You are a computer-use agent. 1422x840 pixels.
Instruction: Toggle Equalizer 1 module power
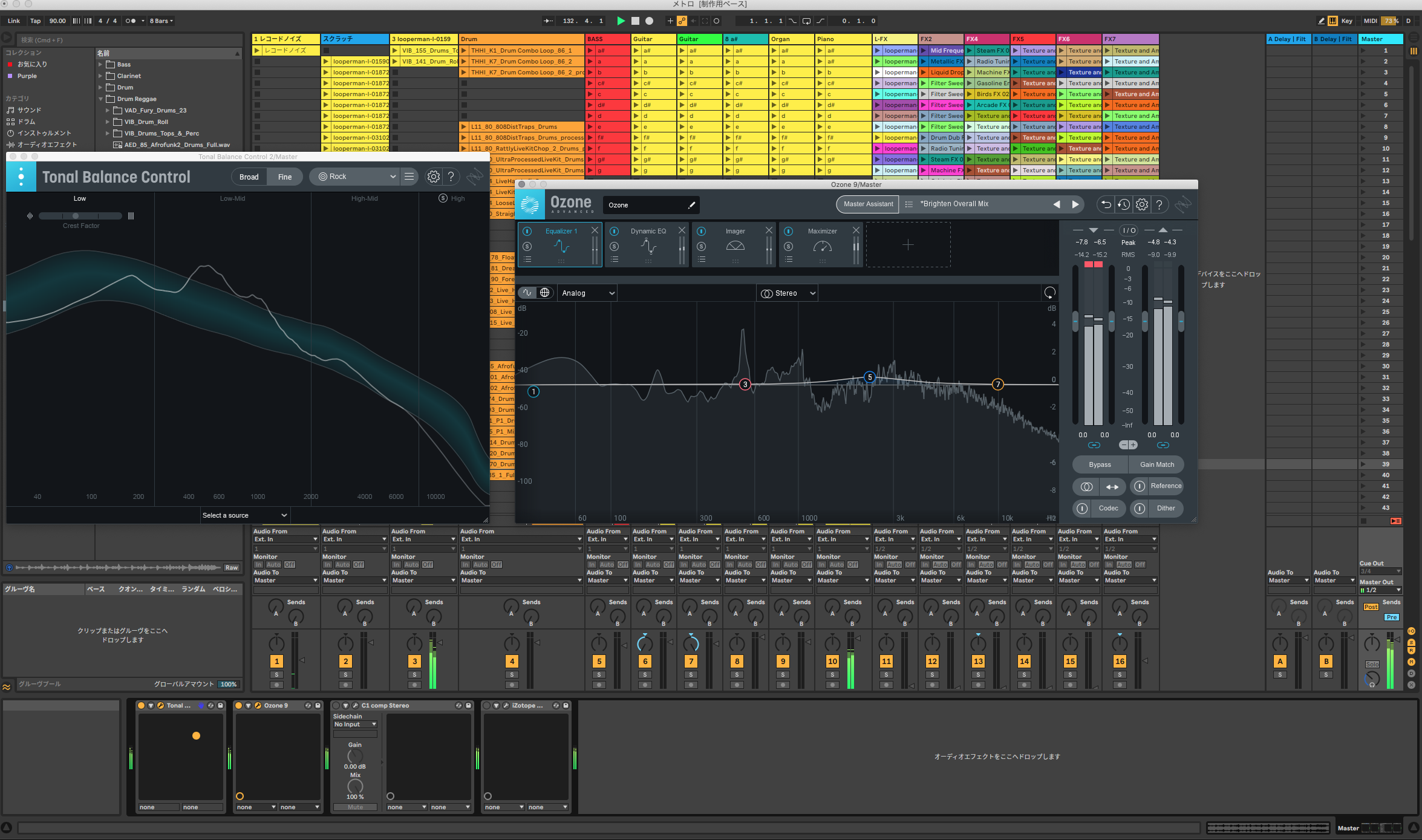527,231
